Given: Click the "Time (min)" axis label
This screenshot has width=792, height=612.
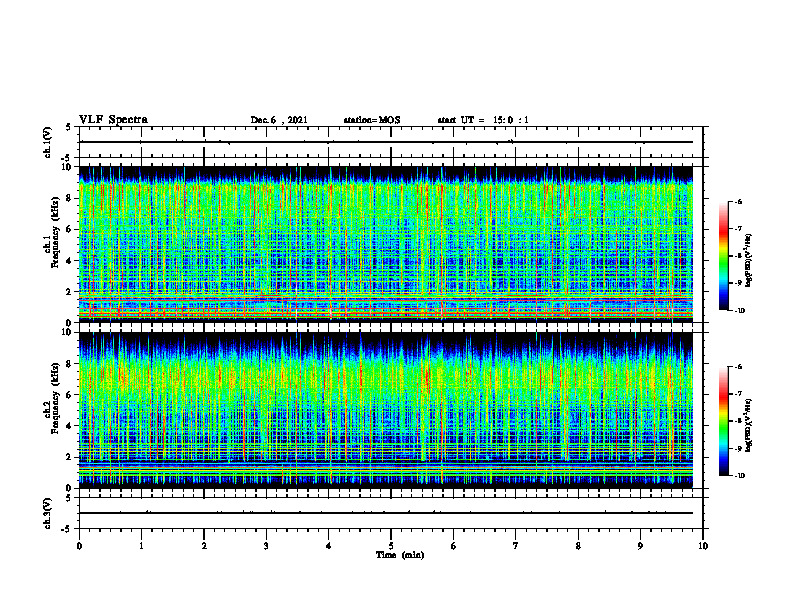Looking at the screenshot, I should [400, 555].
